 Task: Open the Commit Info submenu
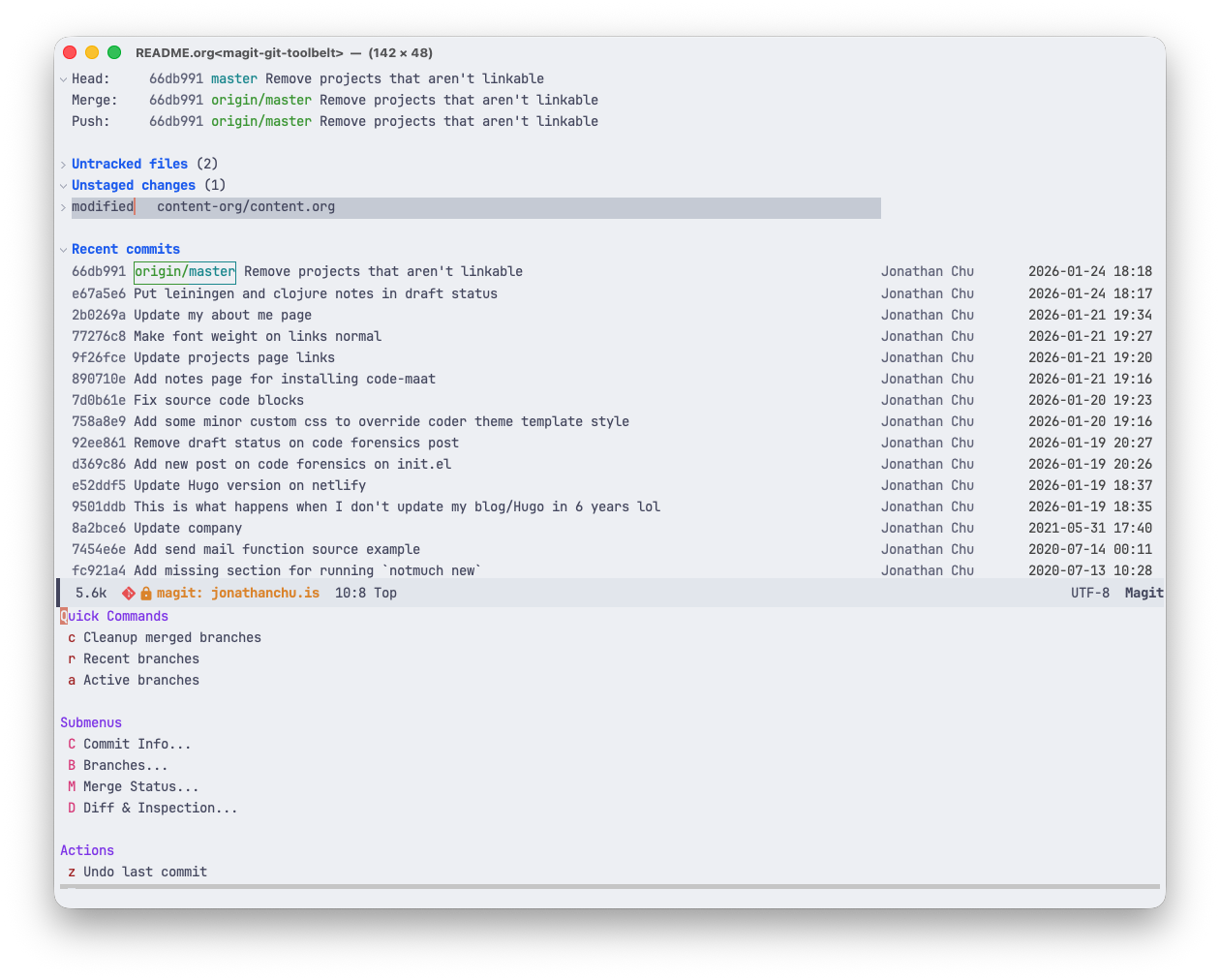point(137,744)
